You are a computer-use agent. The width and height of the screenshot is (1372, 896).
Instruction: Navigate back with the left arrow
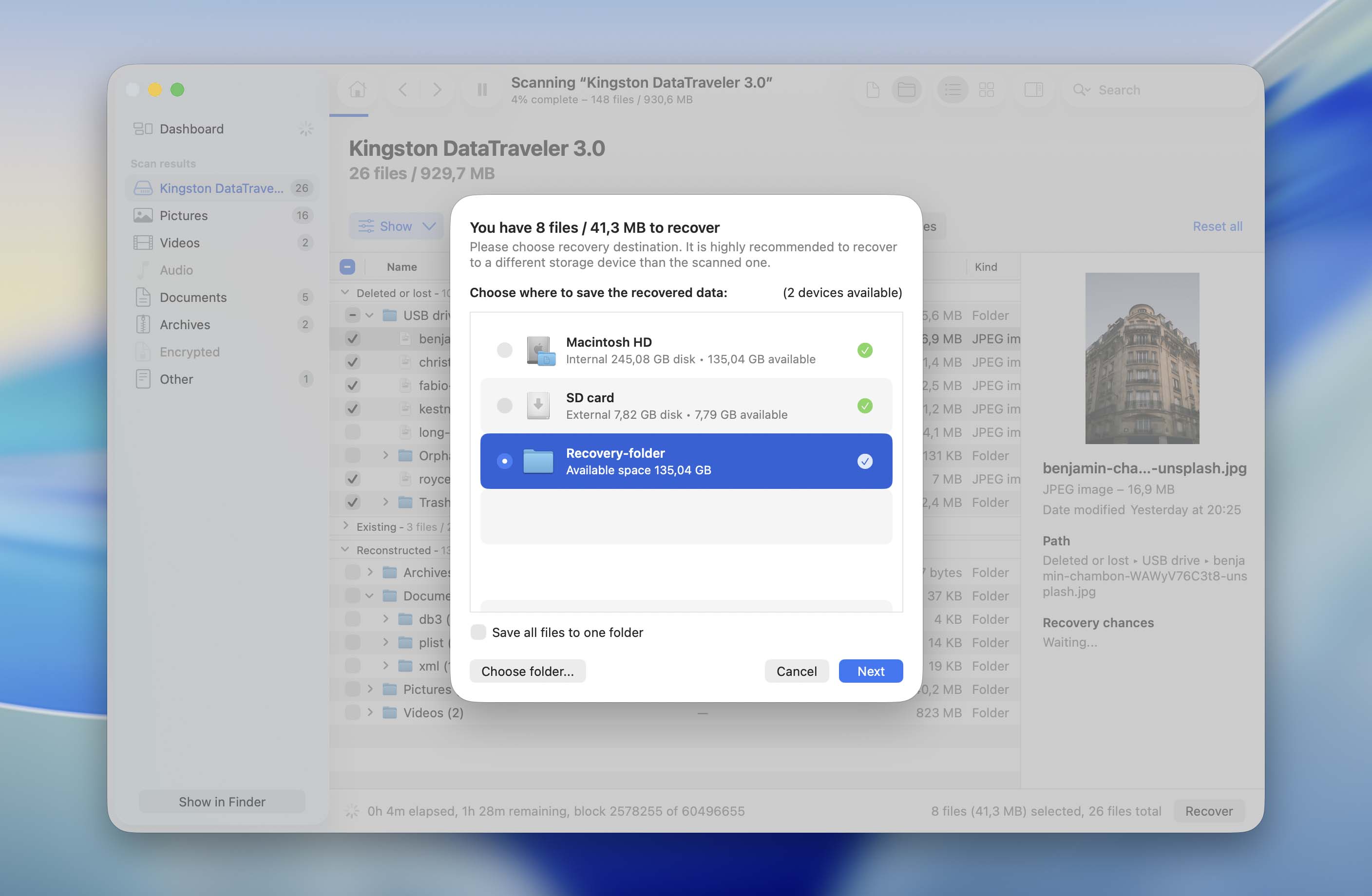(x=402, y=89)
